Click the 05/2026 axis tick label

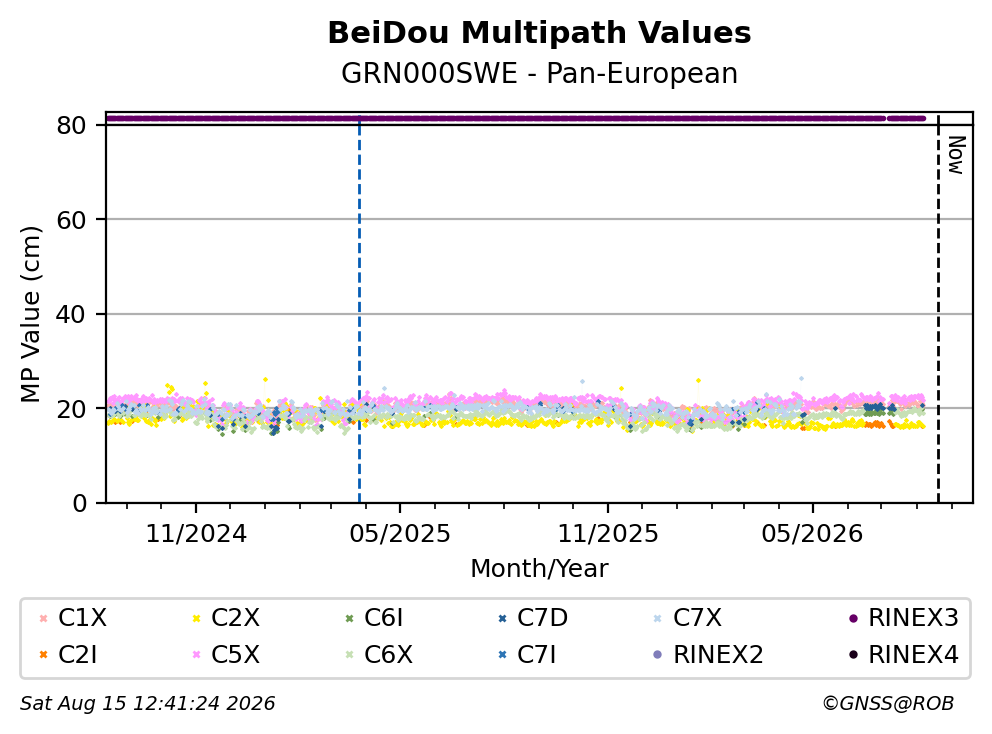pyautogui.click(x=812, y=534)
